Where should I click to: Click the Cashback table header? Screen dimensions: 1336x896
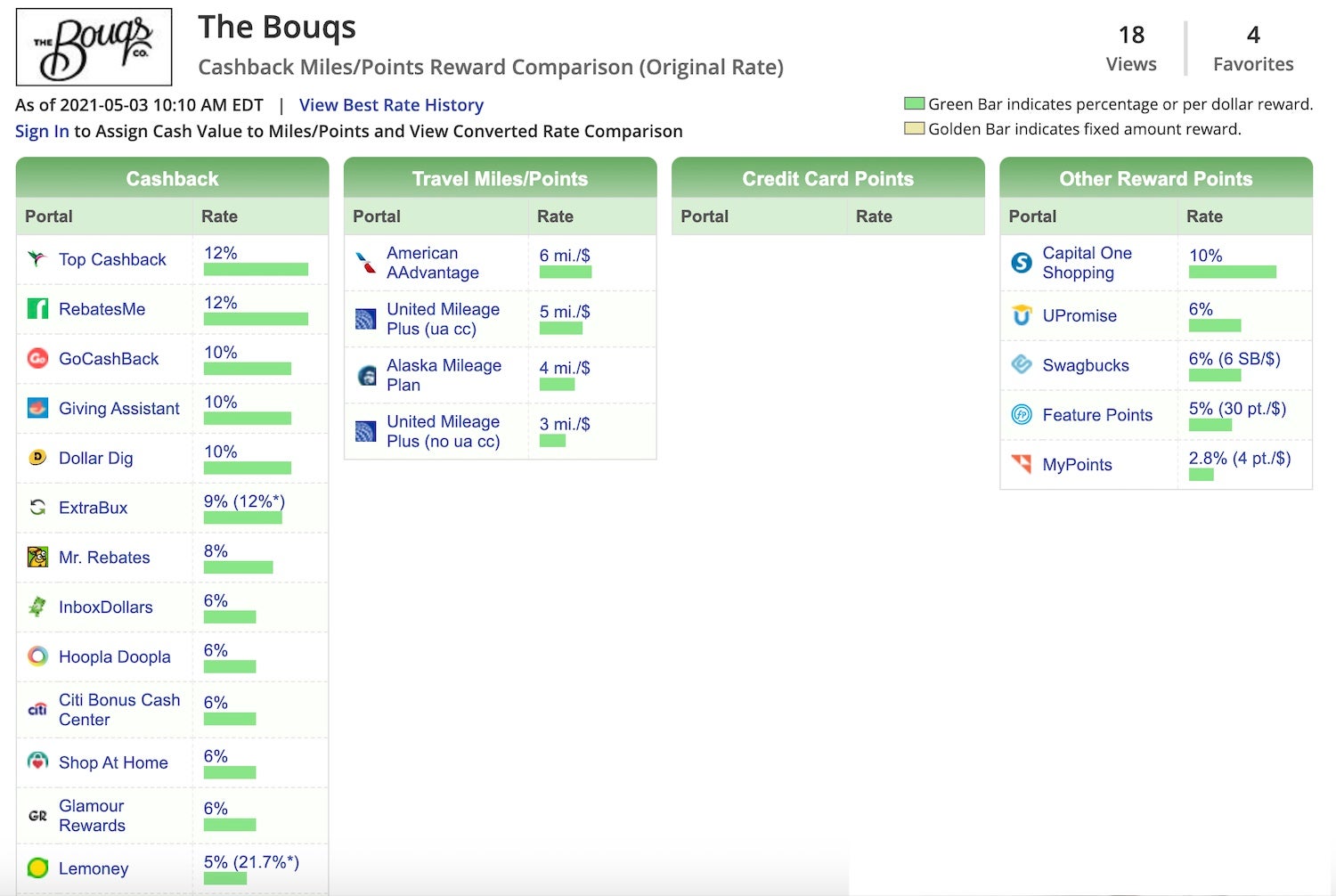click(x=172, y=178)
